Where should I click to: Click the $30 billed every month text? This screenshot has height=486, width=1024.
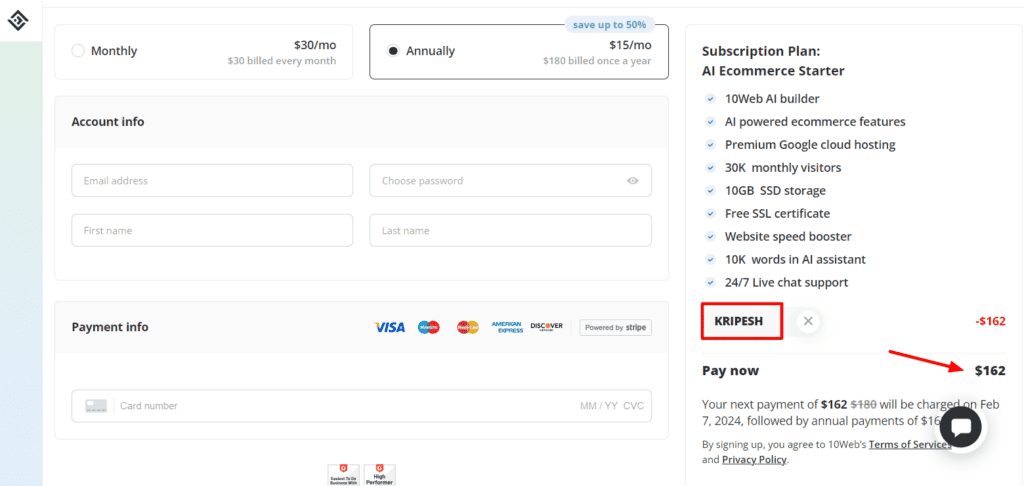click(282, 61)
